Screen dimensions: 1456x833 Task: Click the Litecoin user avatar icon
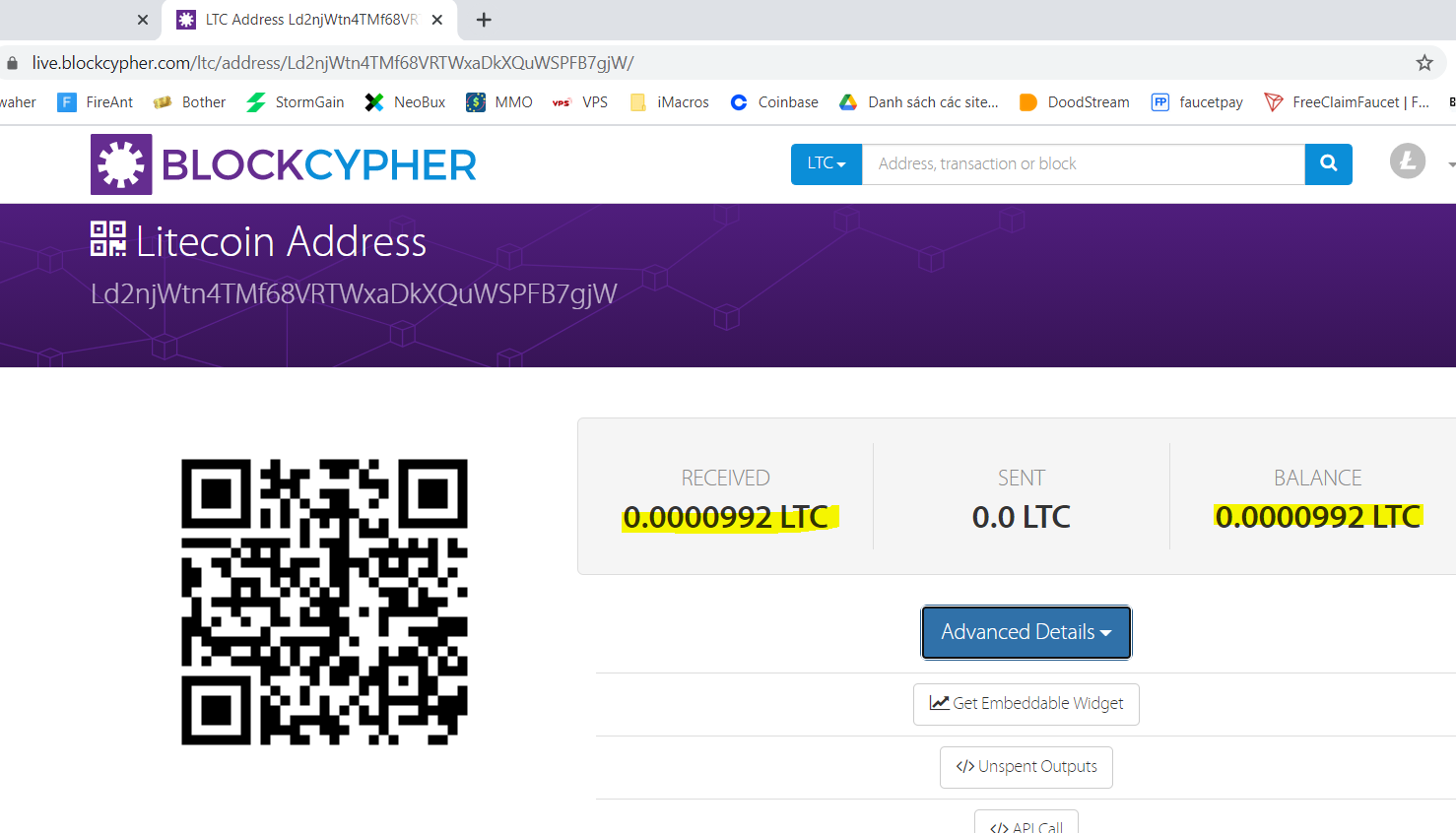pyautogui.click(x=1408, y=160)
